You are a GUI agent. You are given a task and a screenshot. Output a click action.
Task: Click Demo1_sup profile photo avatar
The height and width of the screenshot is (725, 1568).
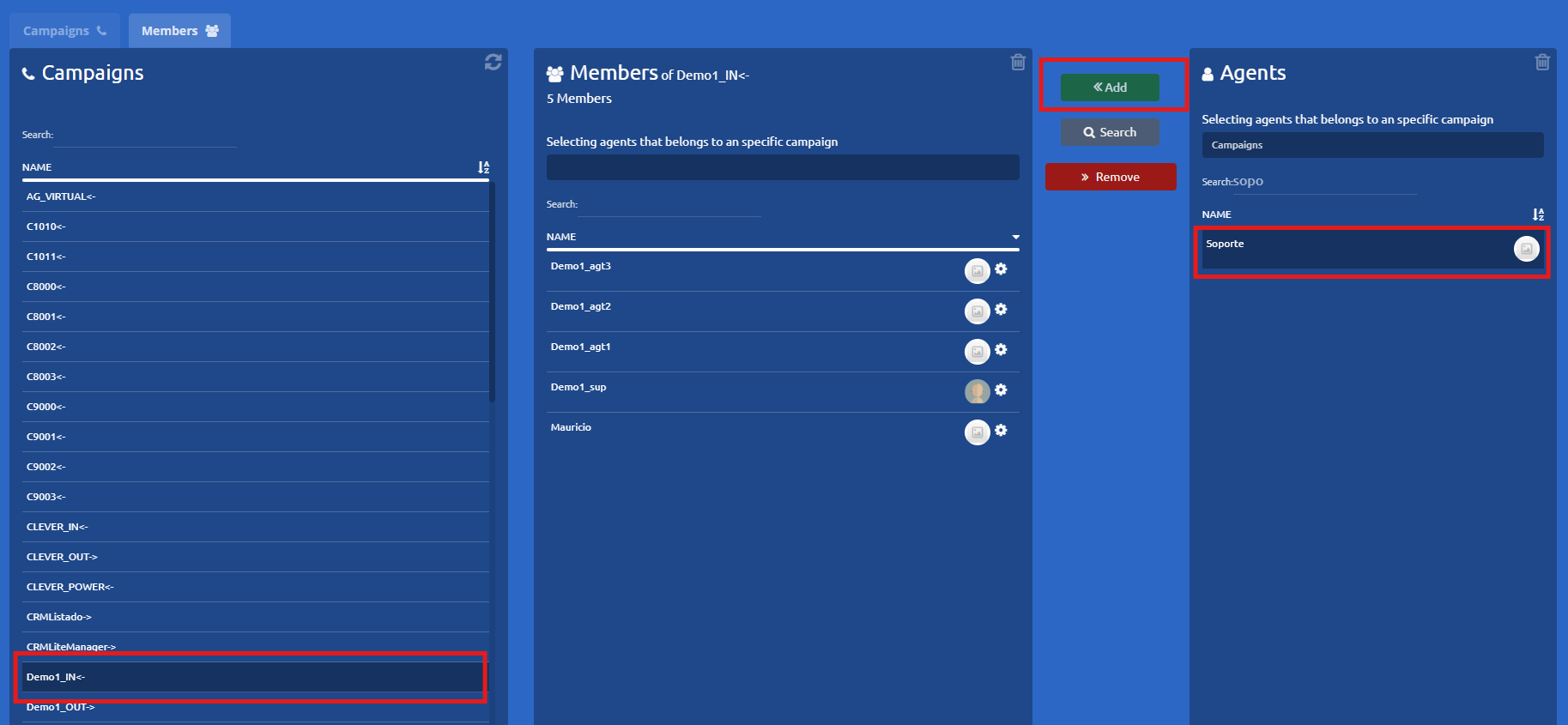[x=977, y=391]
